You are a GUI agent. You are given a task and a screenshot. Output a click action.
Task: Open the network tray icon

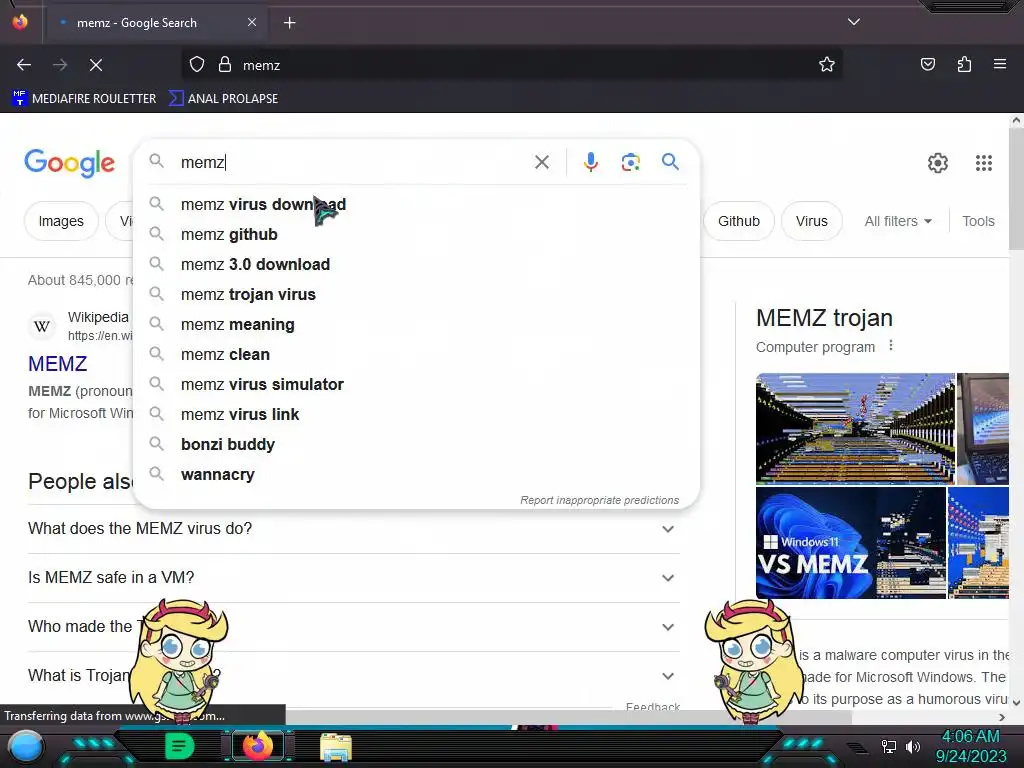889,746
